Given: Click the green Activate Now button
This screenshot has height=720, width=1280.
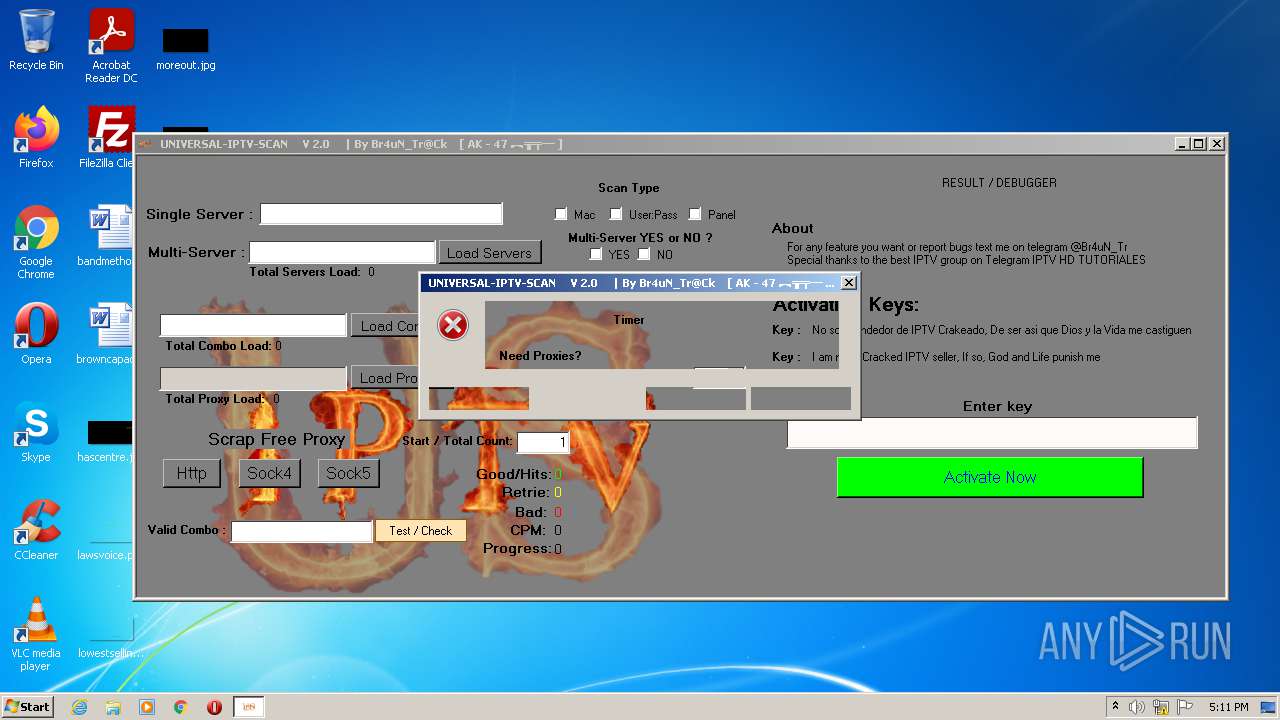Looking at the screenshot, I should pyautogui.click(x=990, y=477).
